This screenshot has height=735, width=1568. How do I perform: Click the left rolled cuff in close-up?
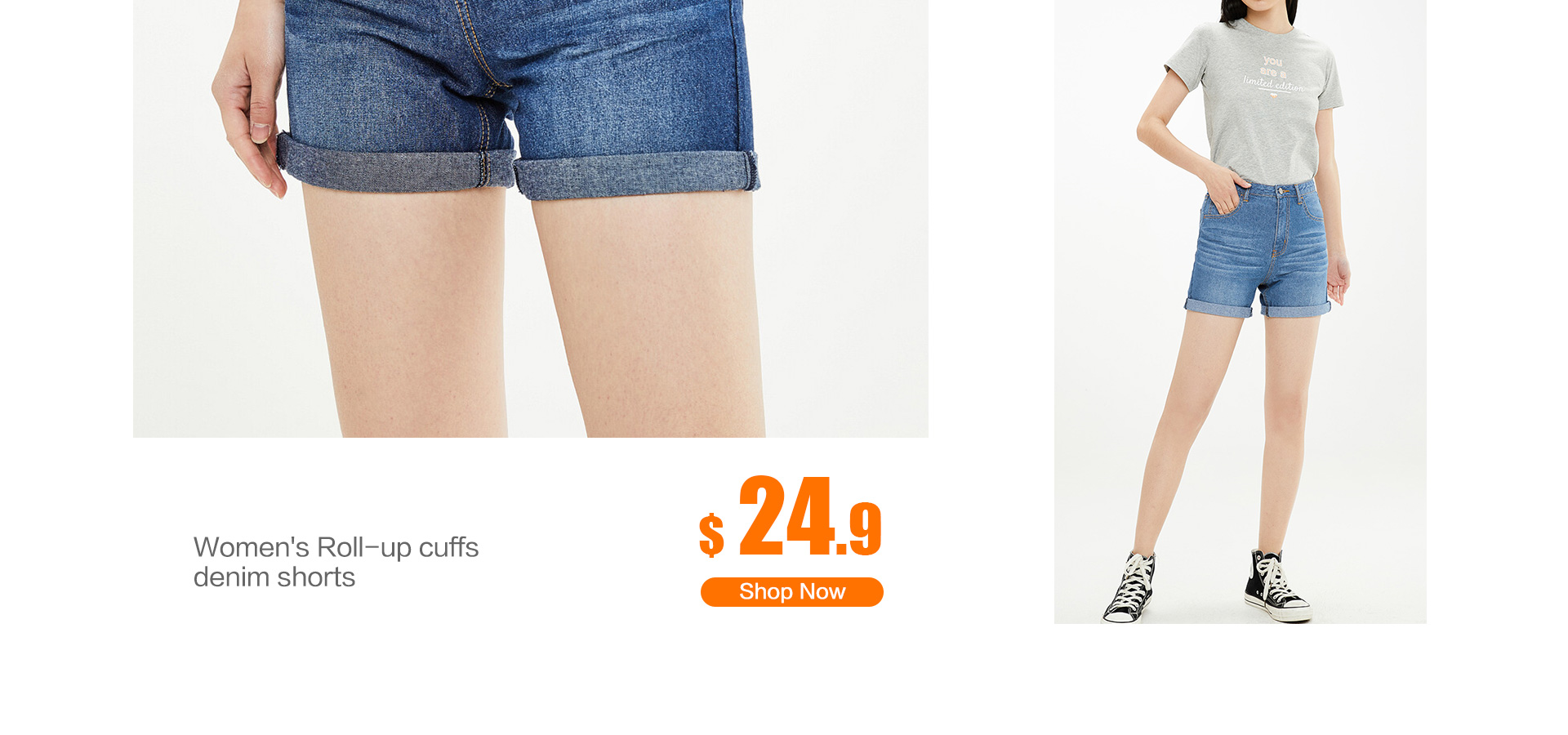396,163
